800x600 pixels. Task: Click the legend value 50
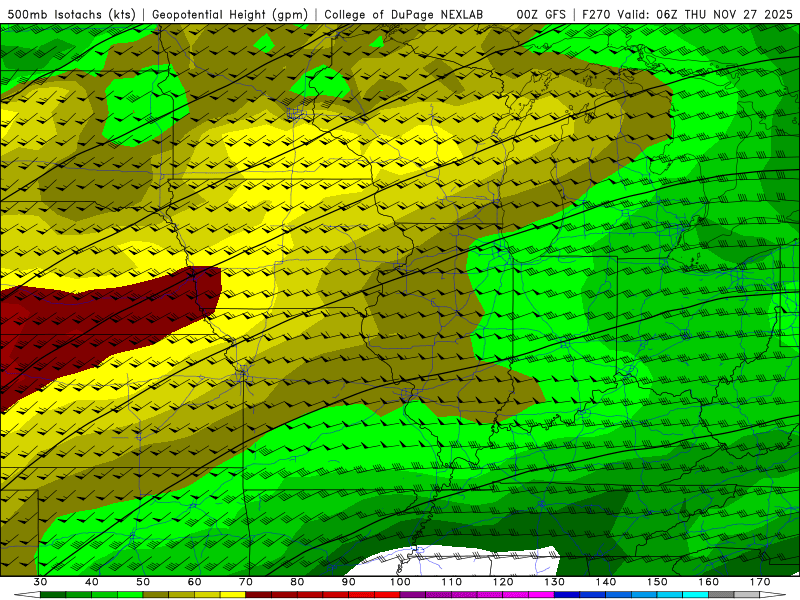coord(143,582)
